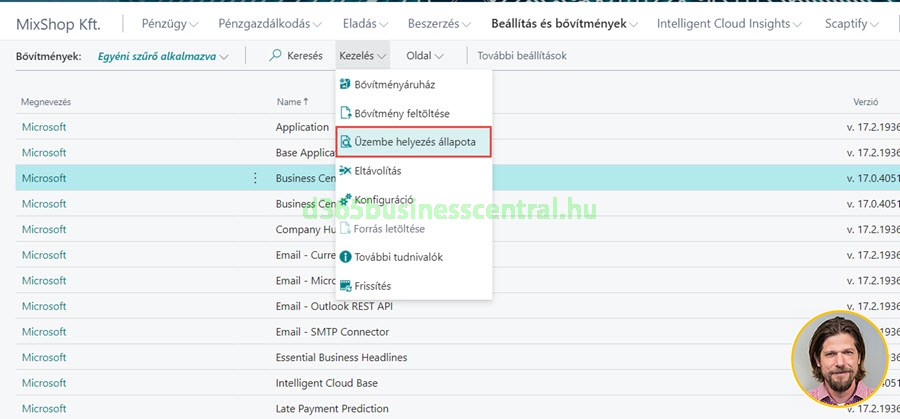This screenshot has width=900, height=419.
Task: Click the Üzembe helyezés állapota magnifier icon
Action: click(x=345, y=142)
